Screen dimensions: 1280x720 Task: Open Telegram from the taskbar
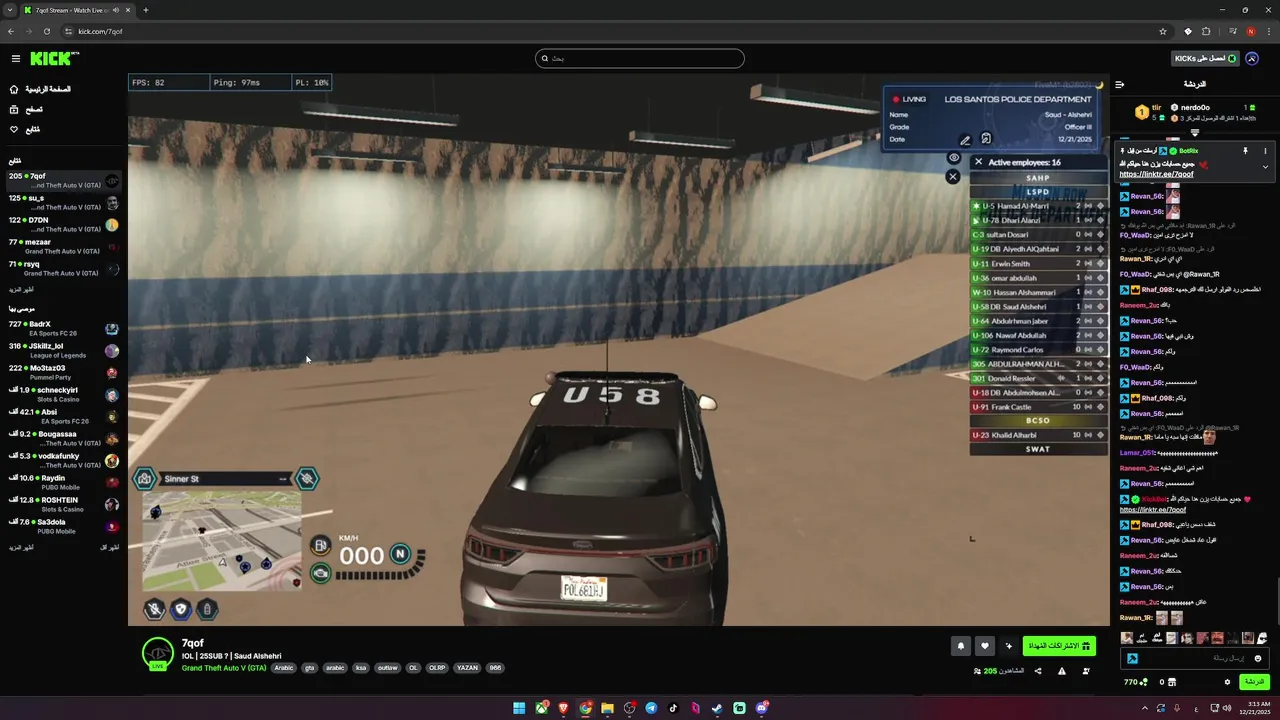pos(651,708)
